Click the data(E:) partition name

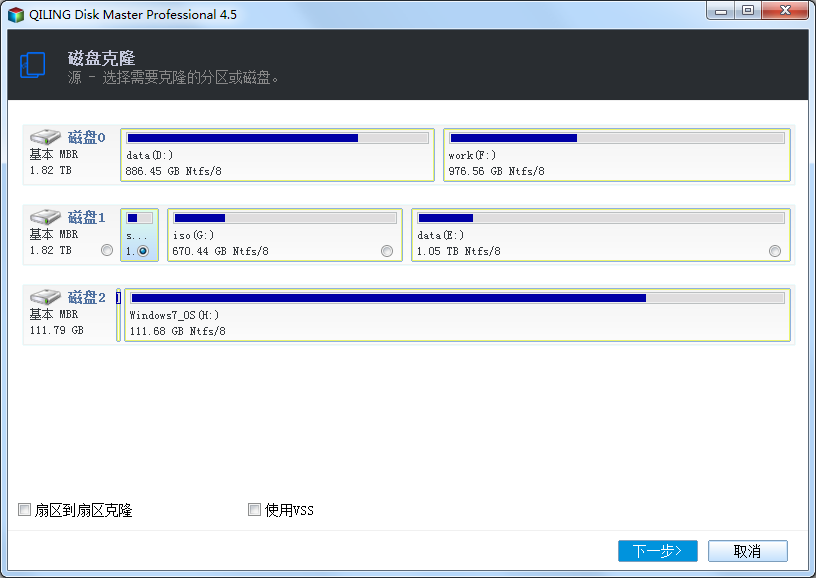click(x=440, y=235)
